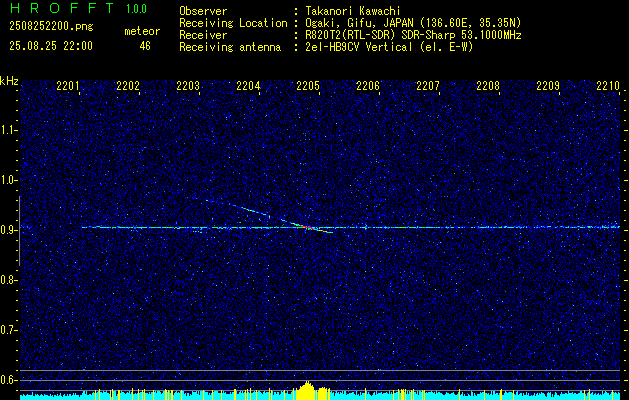Click the 2210 time axis marker

click(x=608, y=85)
